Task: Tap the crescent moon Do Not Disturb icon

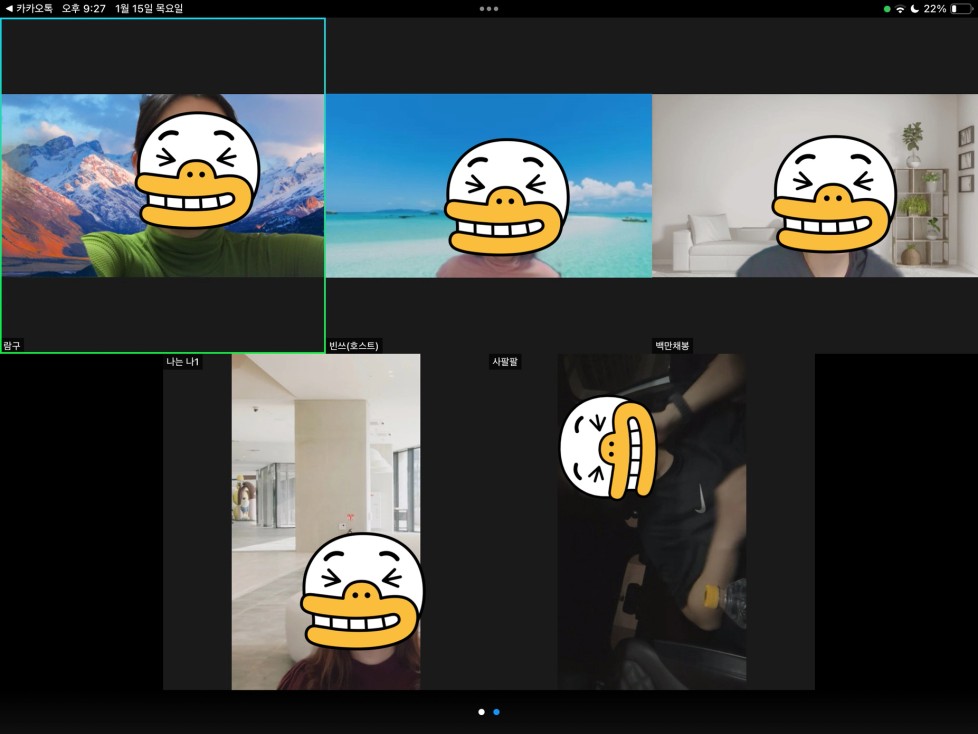Action: click(x=914, y=8)
